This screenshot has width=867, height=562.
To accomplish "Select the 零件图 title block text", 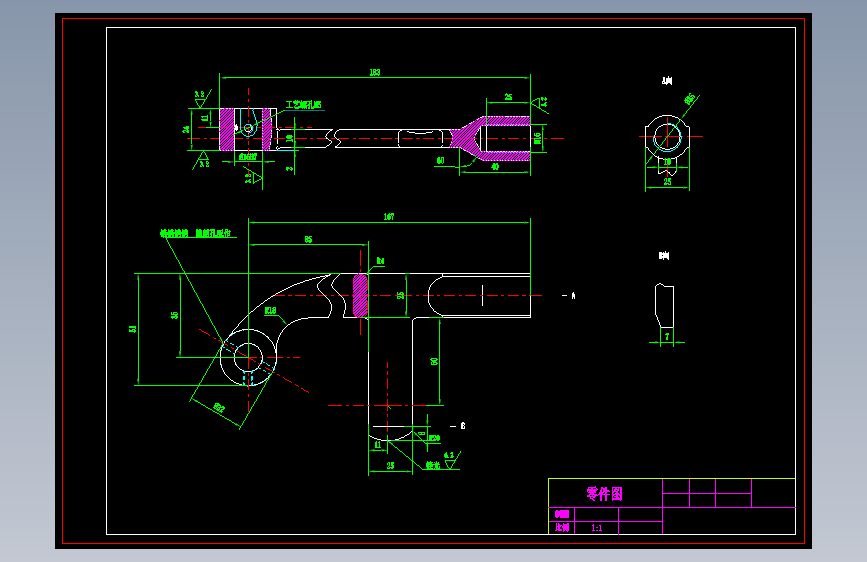I will (x=604, y=493).
